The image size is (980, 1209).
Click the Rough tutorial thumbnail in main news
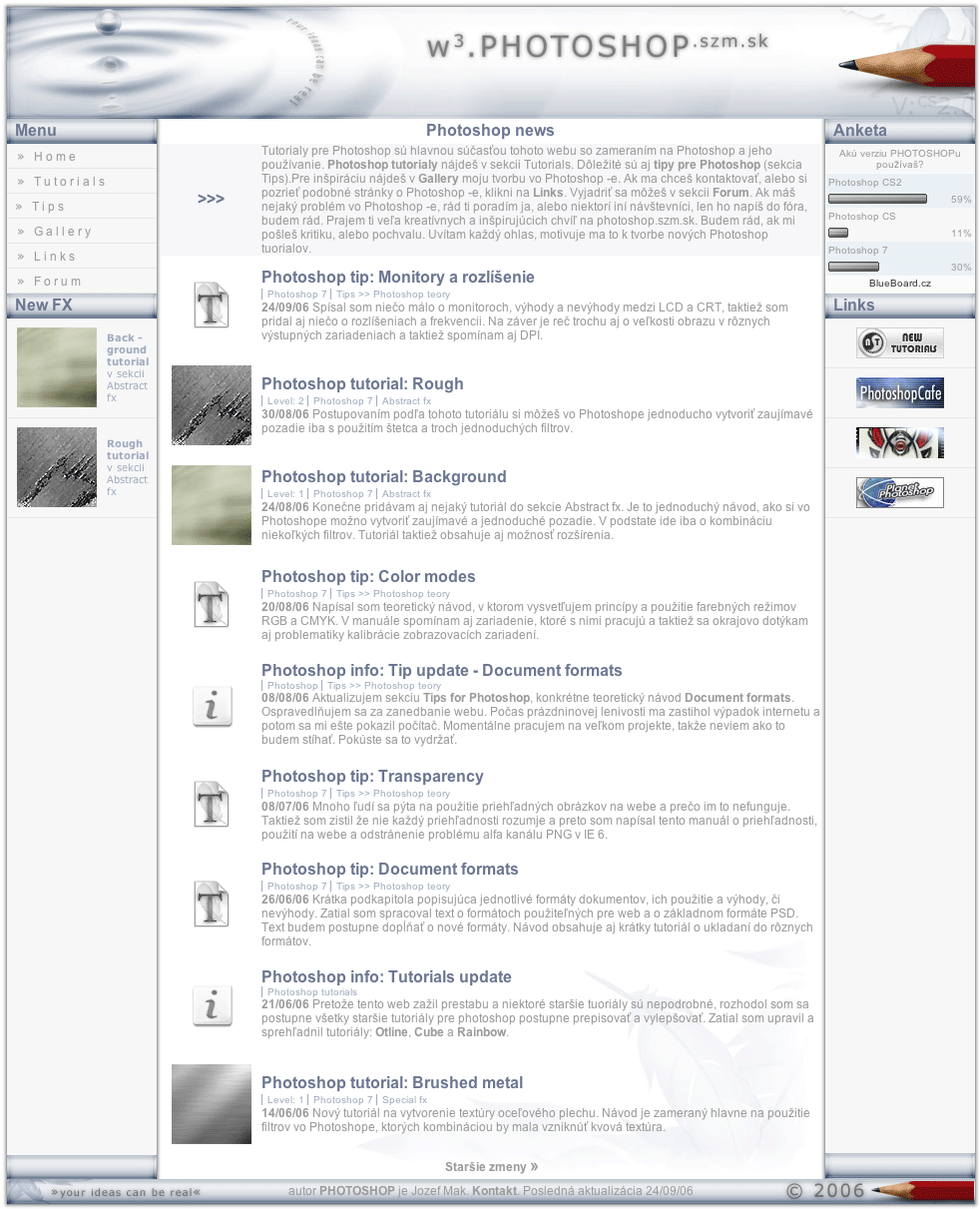coord(212,405)
